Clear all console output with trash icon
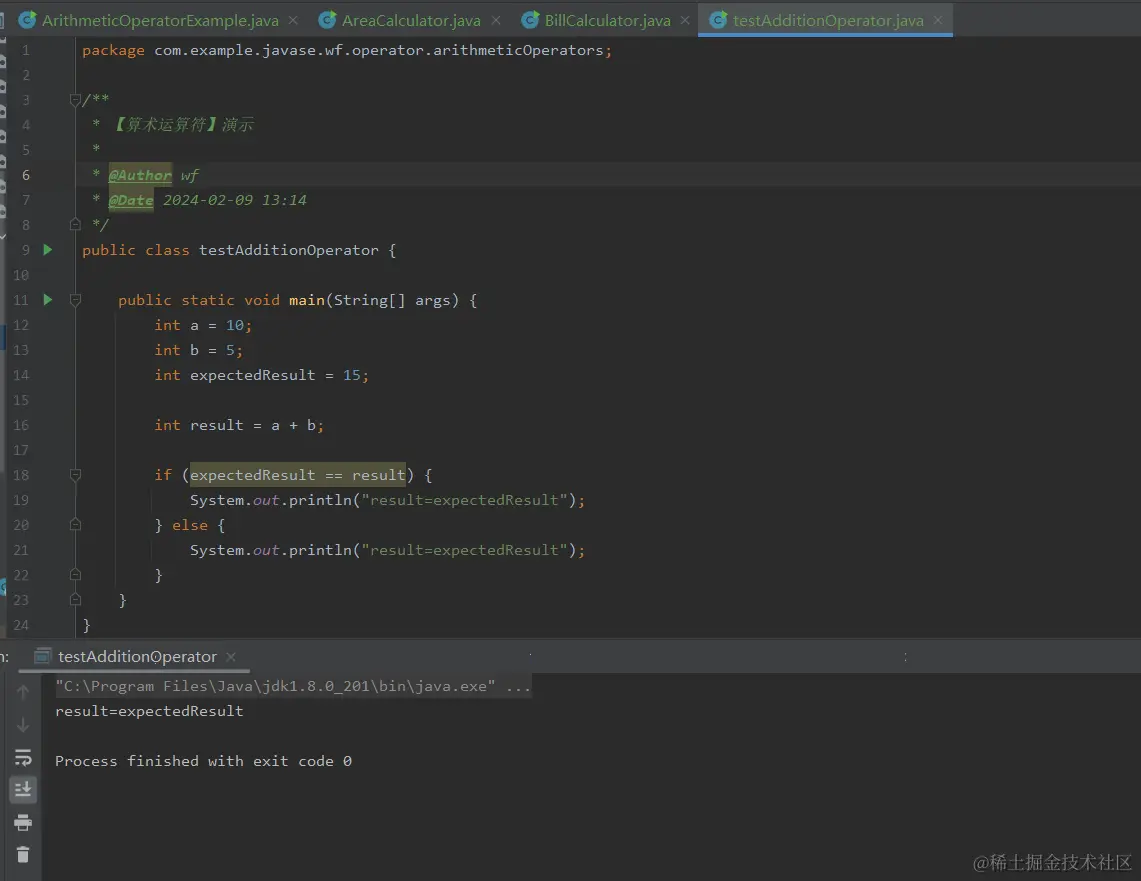Image resolution: width=1141 pixels, height=881 pixels. tap(23, 854)
